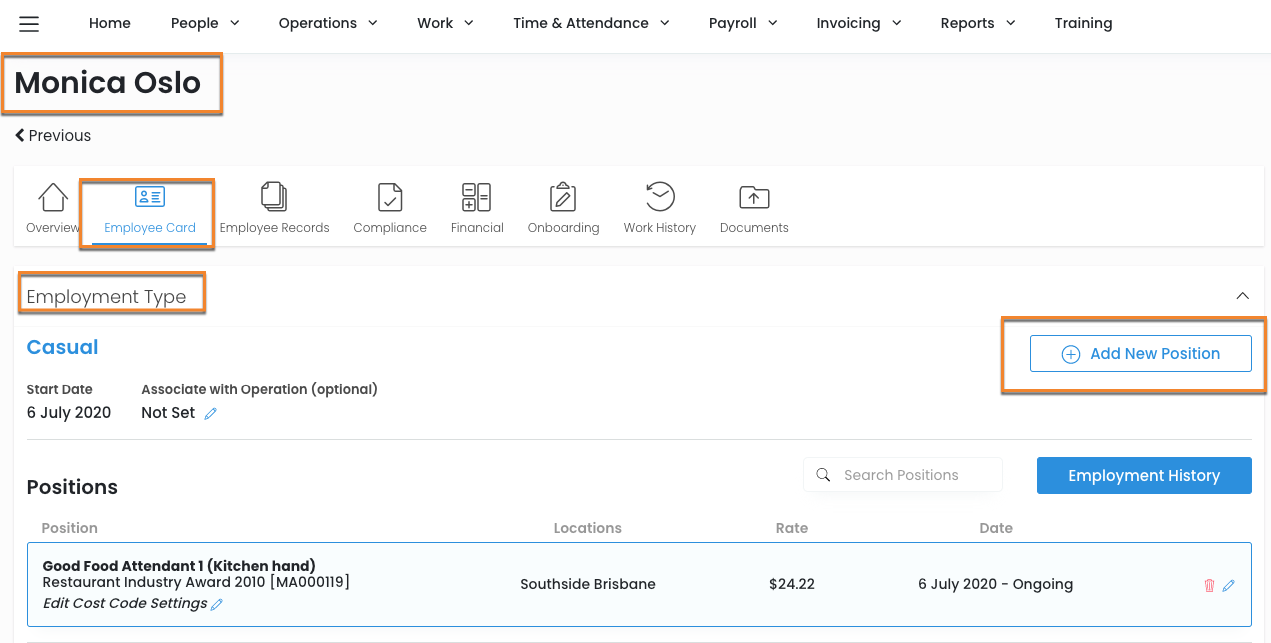Go to Training in the menu
1271x643 pixels.
click(x=1083, y=23)
